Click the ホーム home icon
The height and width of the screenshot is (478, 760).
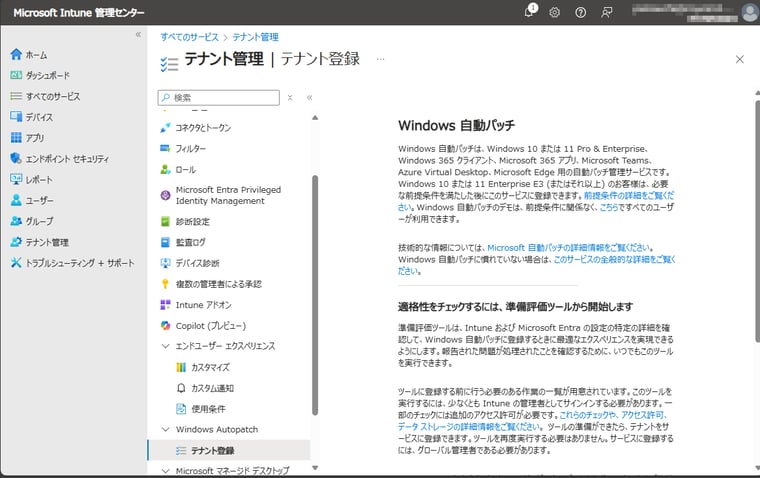16,54
